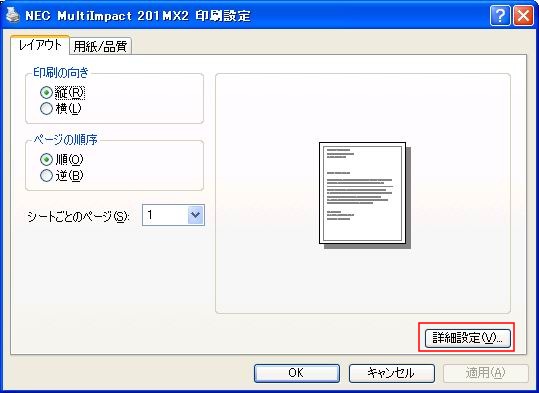Confirm with the OK button
Viewport: 539px width, 393px height.
(297, 373)
